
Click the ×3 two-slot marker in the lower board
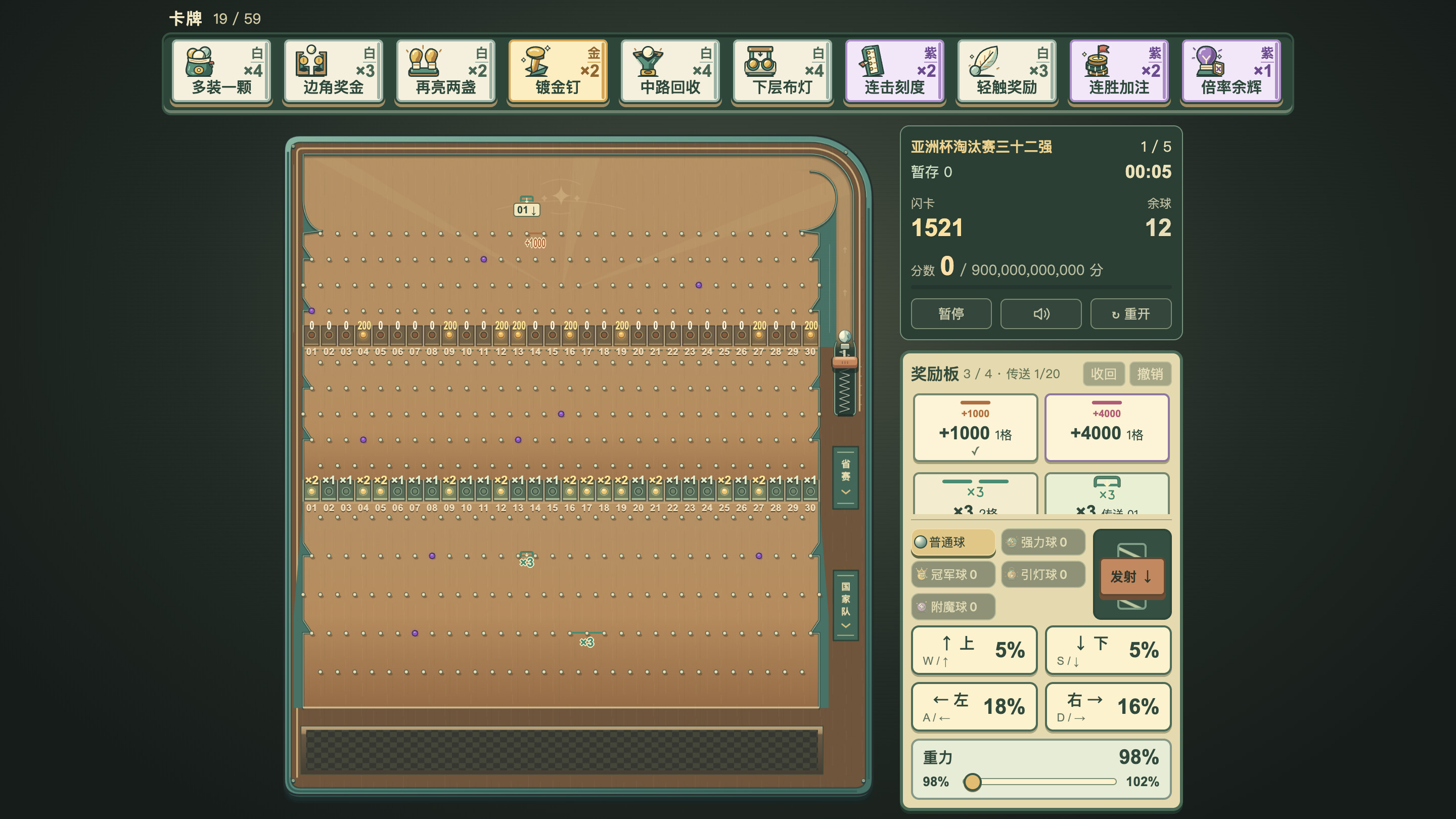click(586, 639)
